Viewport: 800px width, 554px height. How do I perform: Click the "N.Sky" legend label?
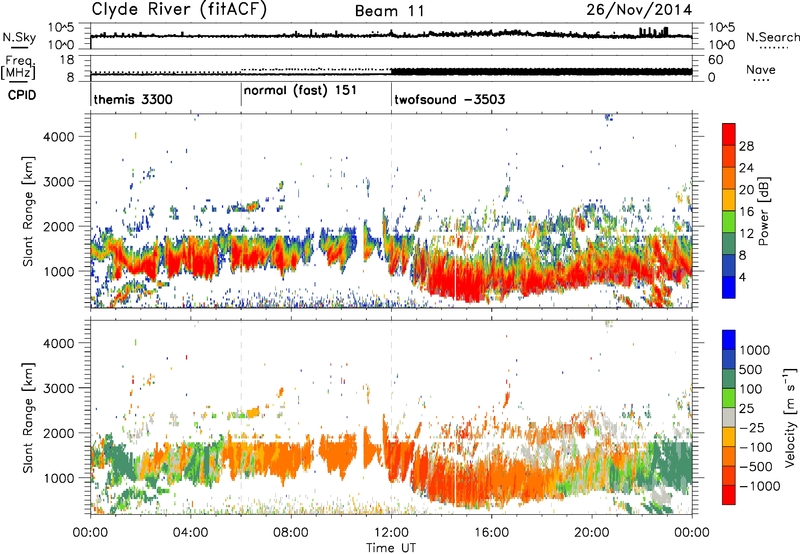click(x=19, y=37)
